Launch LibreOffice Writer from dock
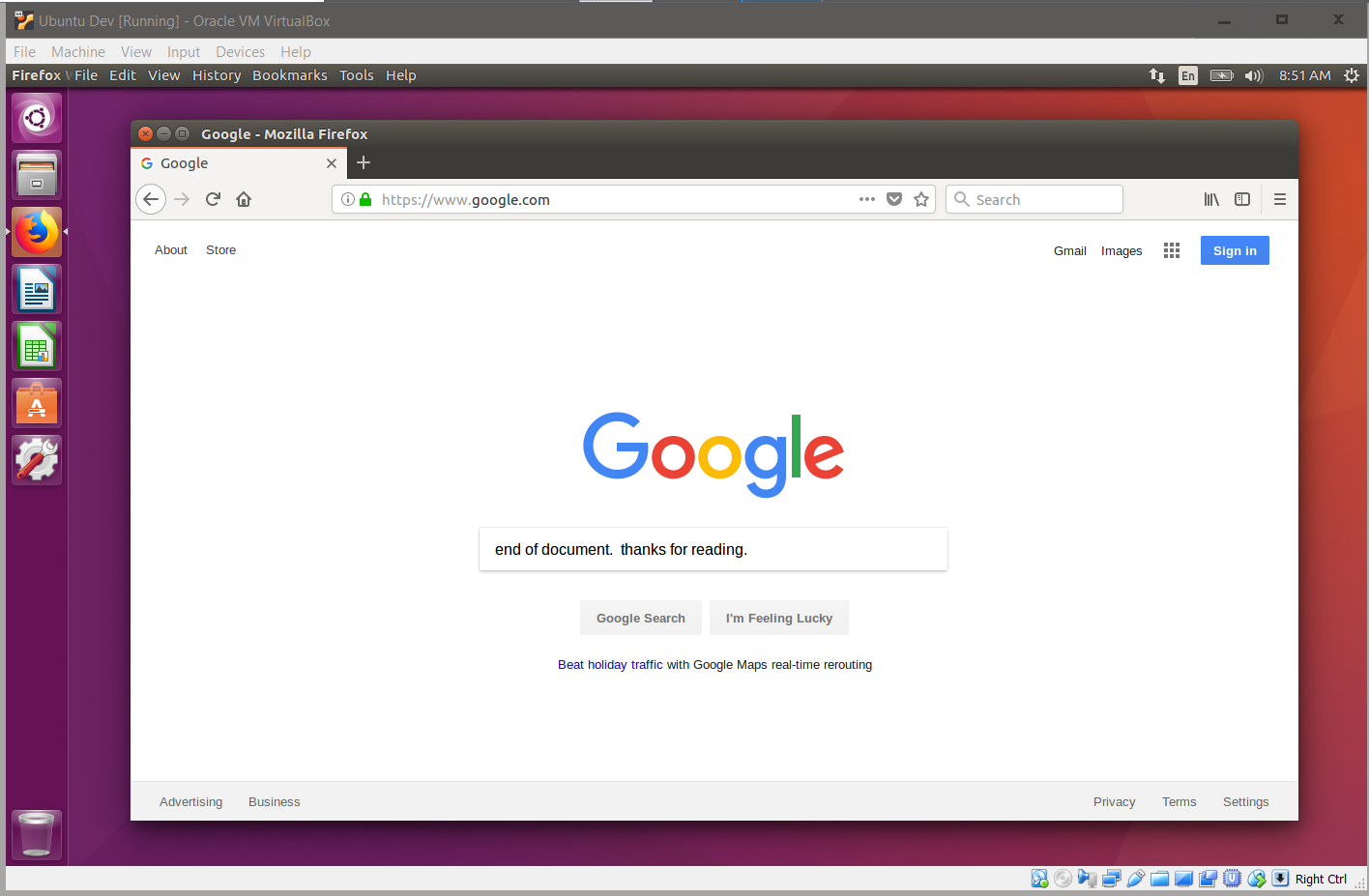The height and width of the screenshot is (896, 1369). point(37,289)
